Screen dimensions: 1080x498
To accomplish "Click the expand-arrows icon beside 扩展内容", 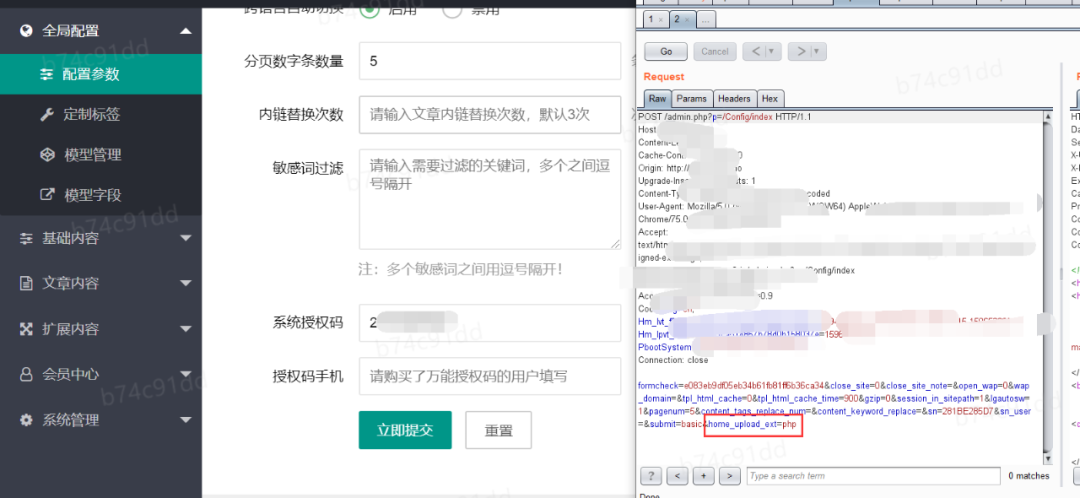I will (x=26, y=329).
